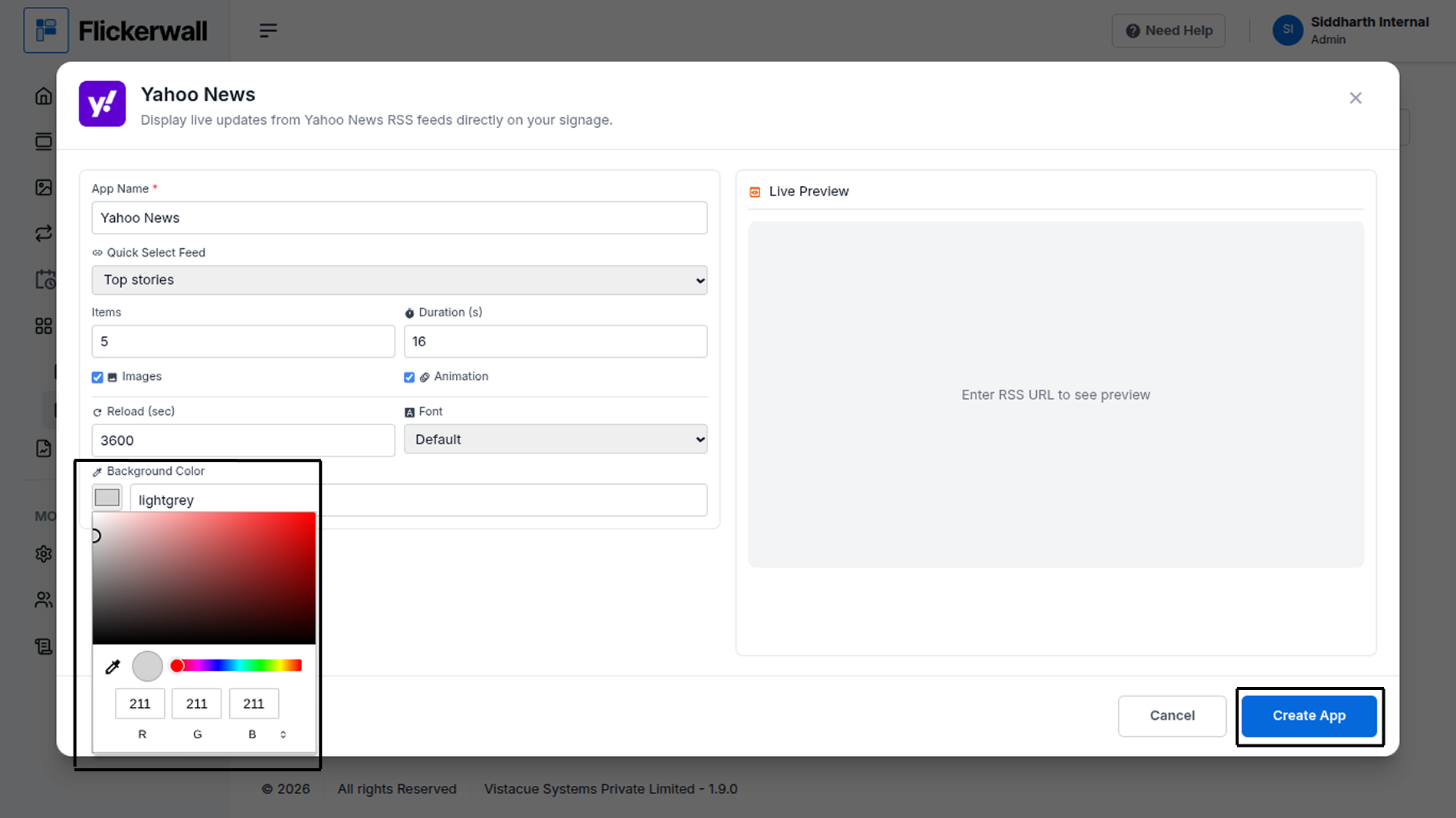
Task: Click the Yahoo News app logo
Action: 102,104
